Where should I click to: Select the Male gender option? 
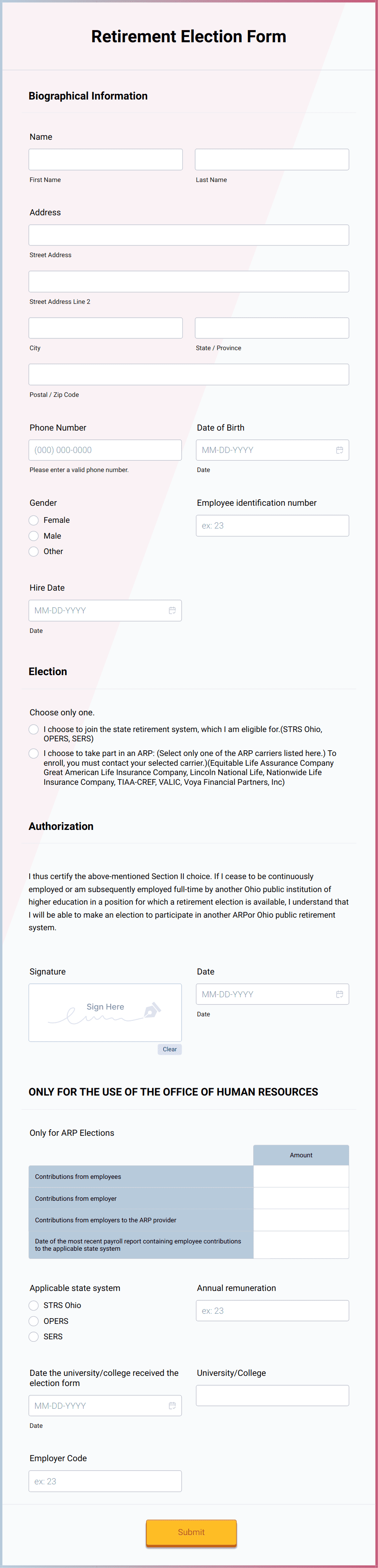(33, 536)
